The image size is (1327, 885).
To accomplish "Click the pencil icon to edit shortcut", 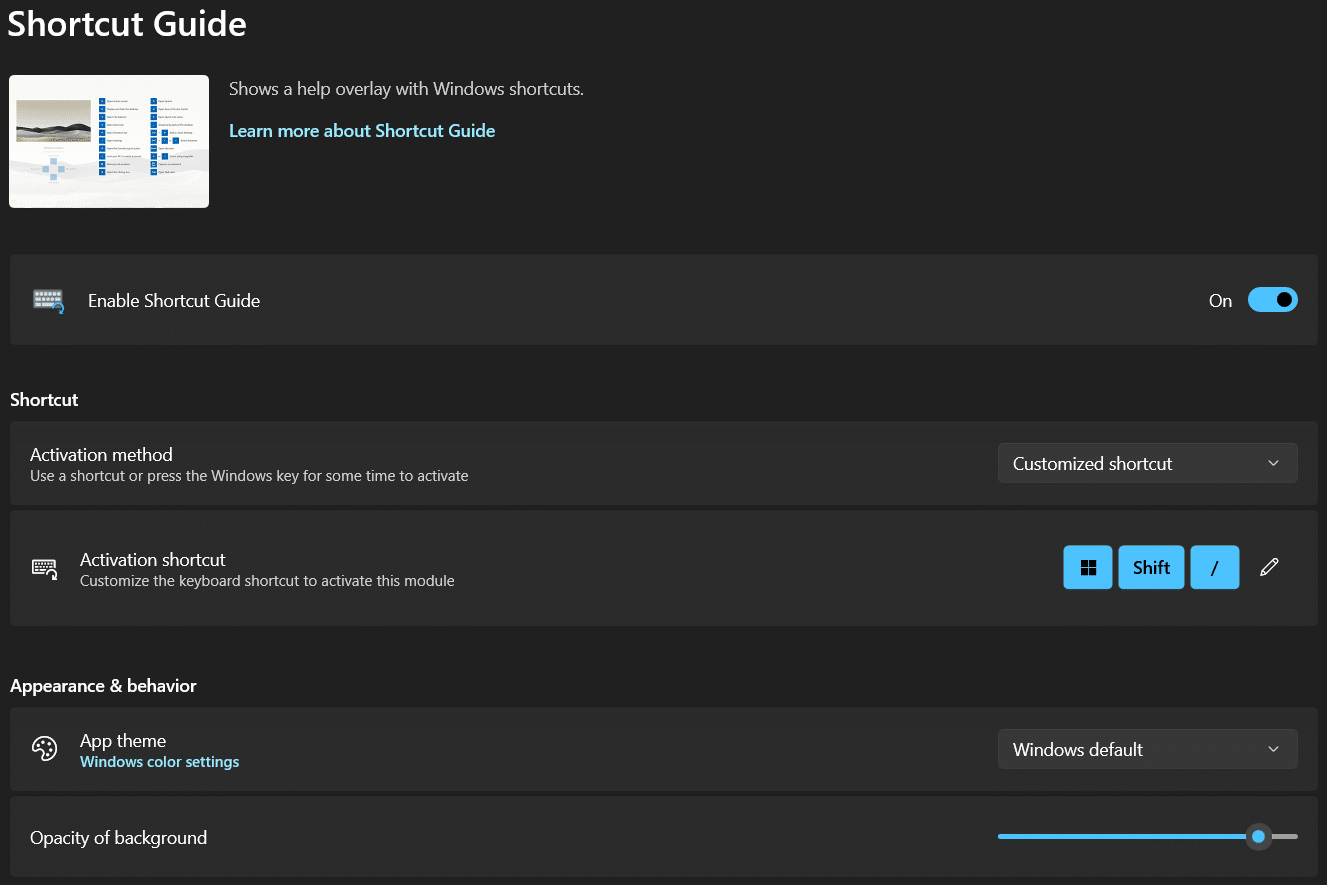I will [x=1269, y=568].
